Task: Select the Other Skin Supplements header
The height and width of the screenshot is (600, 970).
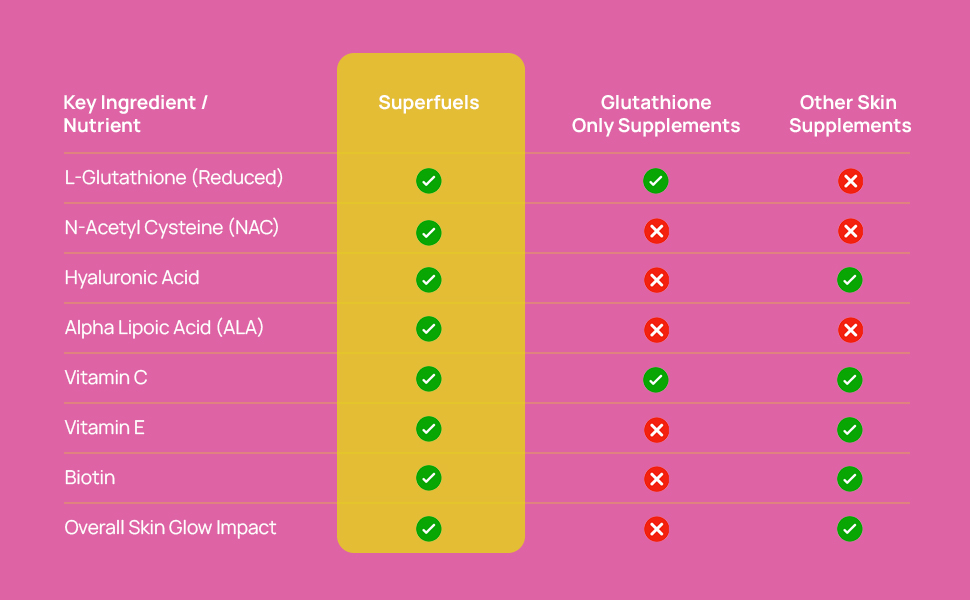Action: [x=849, y=114]
